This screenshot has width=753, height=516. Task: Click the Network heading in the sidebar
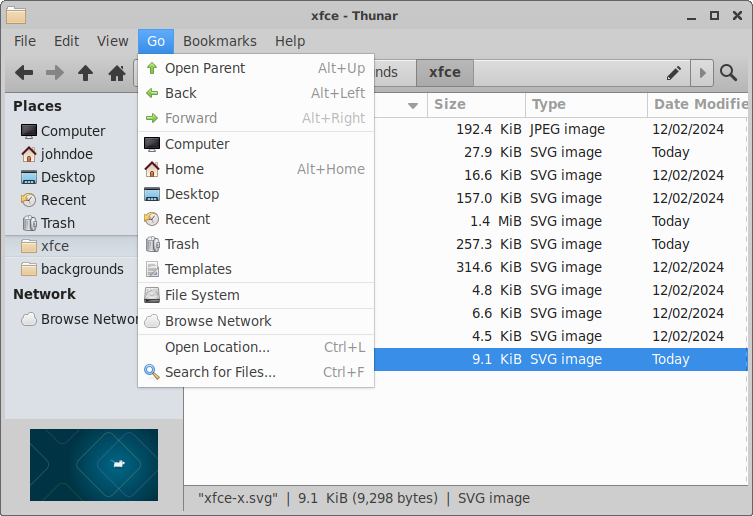pyautogui.click(x=45, y=294)
